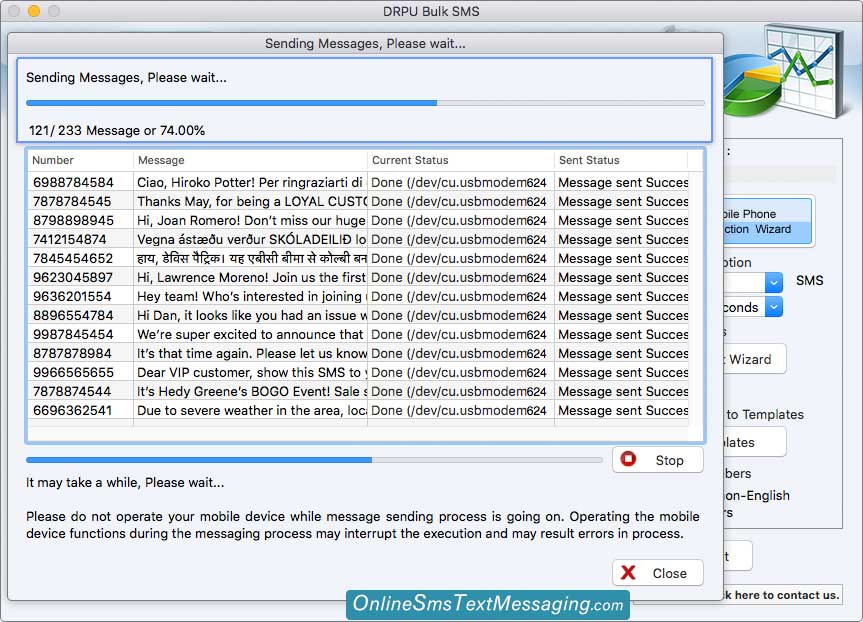The image size is (863, 622).
Task: Select the row with number 7878874544
Action: 358,391
